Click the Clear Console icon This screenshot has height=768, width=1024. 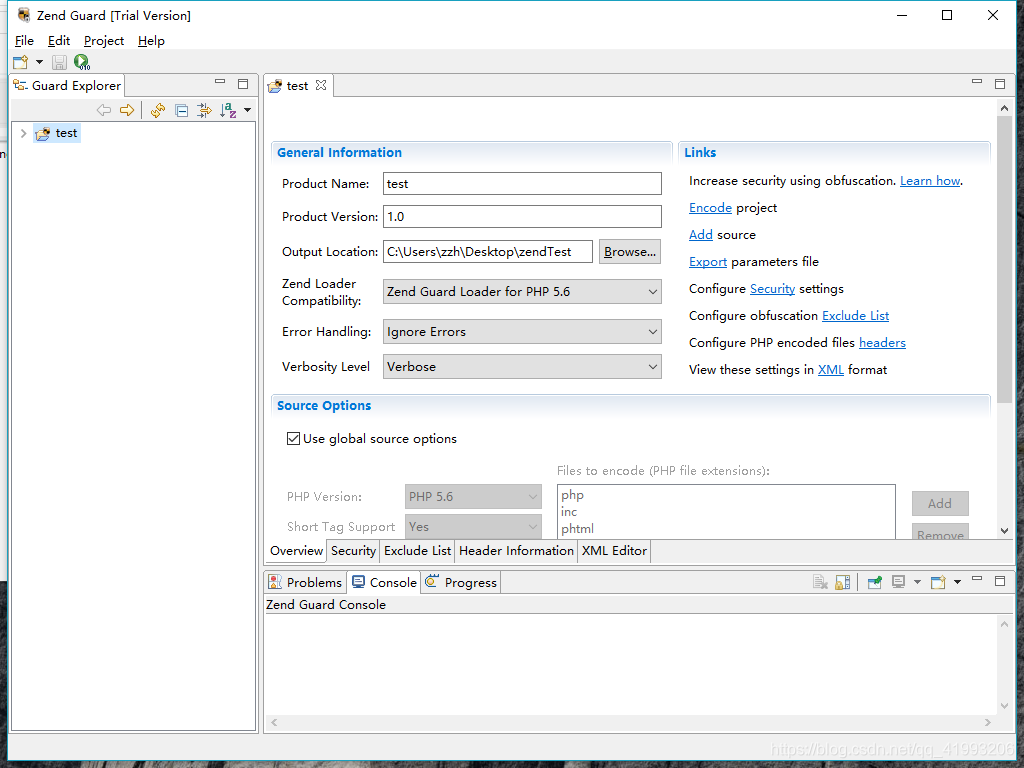pyautogui.click(x=820, y=582)
